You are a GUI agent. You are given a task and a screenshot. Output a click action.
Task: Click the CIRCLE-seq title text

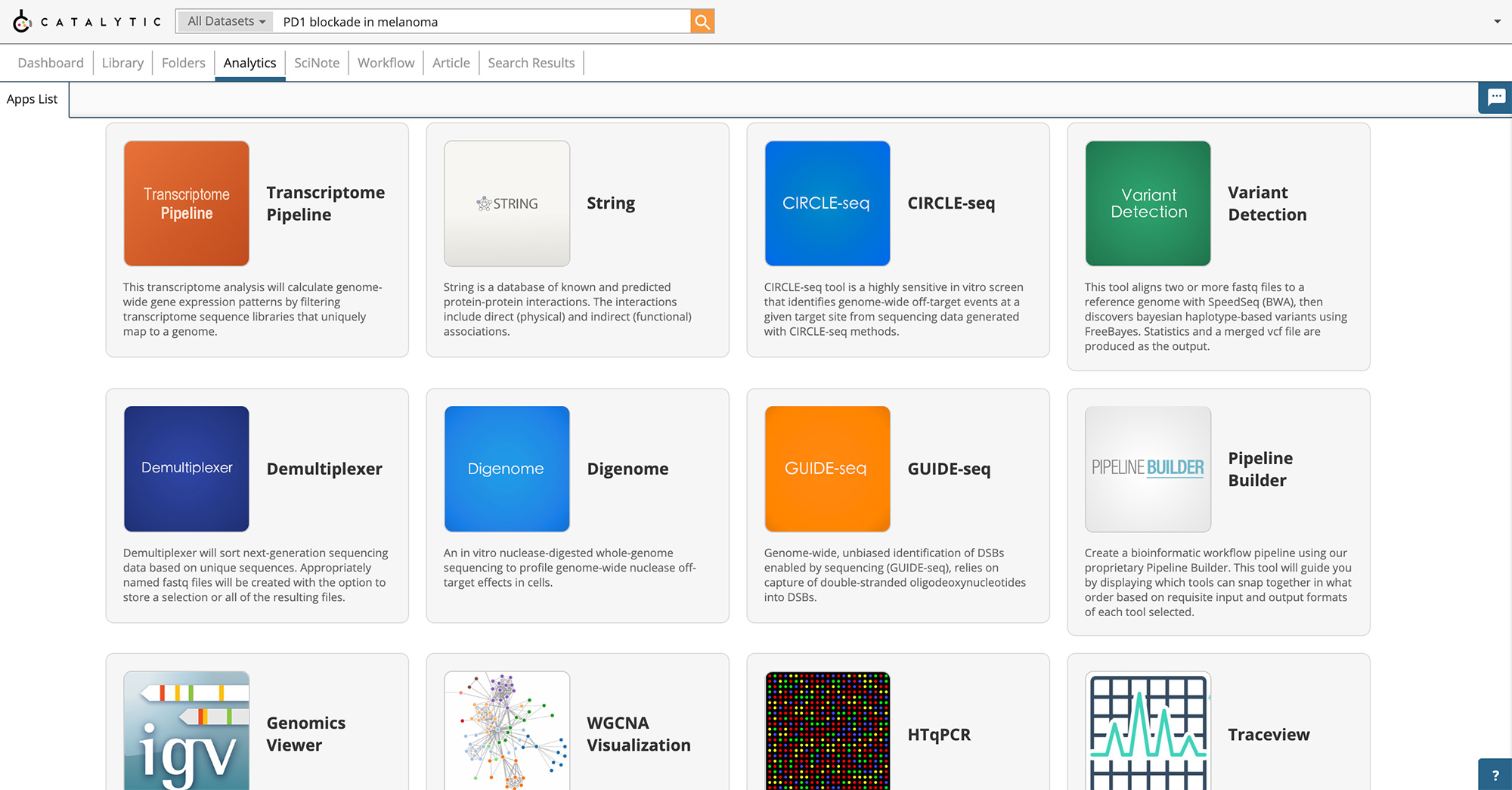pyautogui.click(x=951, y=203)
